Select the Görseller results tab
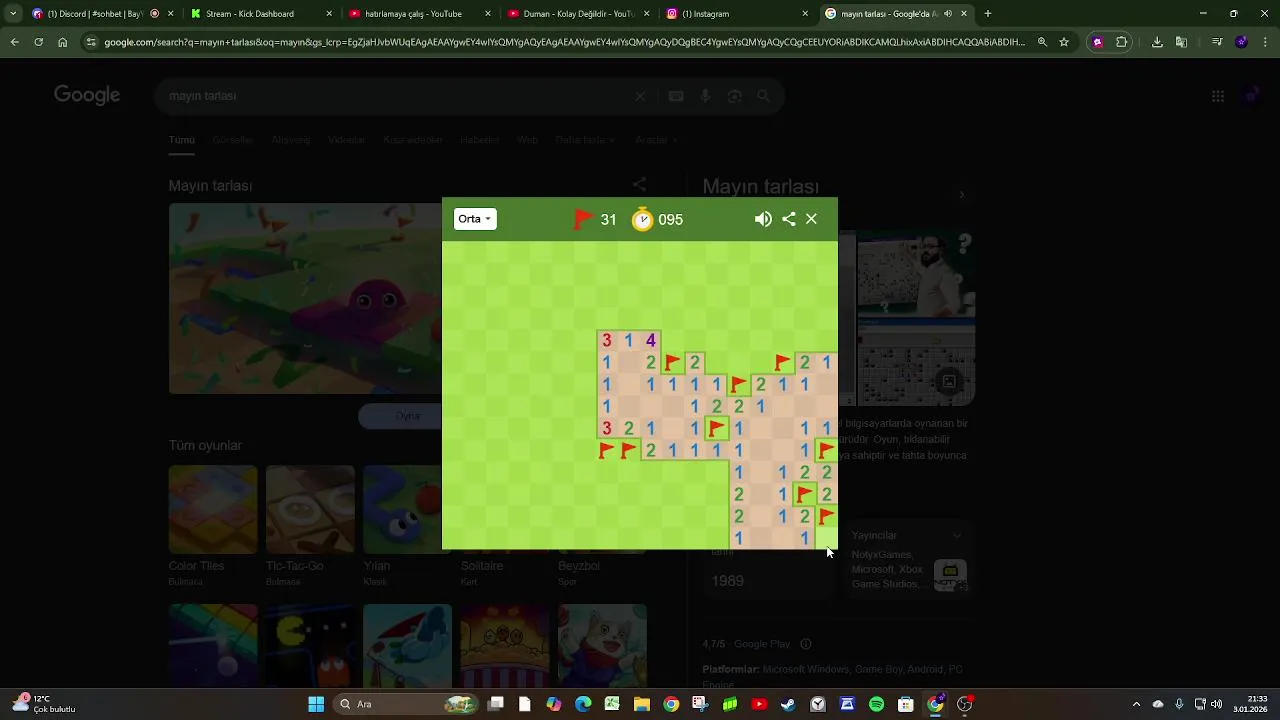The image size is (1280, 720). 233,140
